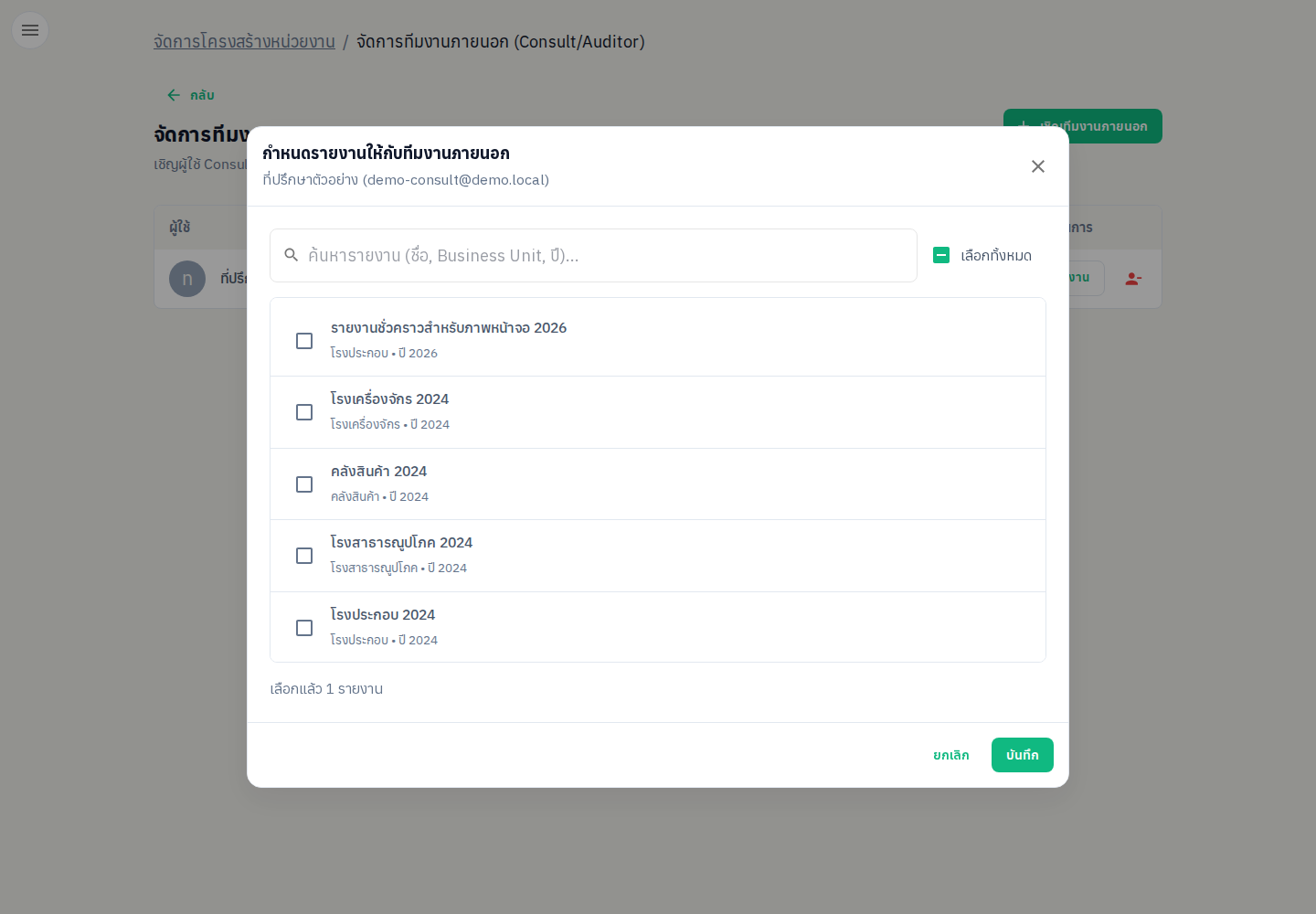
Task: Open the จัดการโครงสร้างหน่วยงาน breadcrumb link
Action: coord(244,42)
